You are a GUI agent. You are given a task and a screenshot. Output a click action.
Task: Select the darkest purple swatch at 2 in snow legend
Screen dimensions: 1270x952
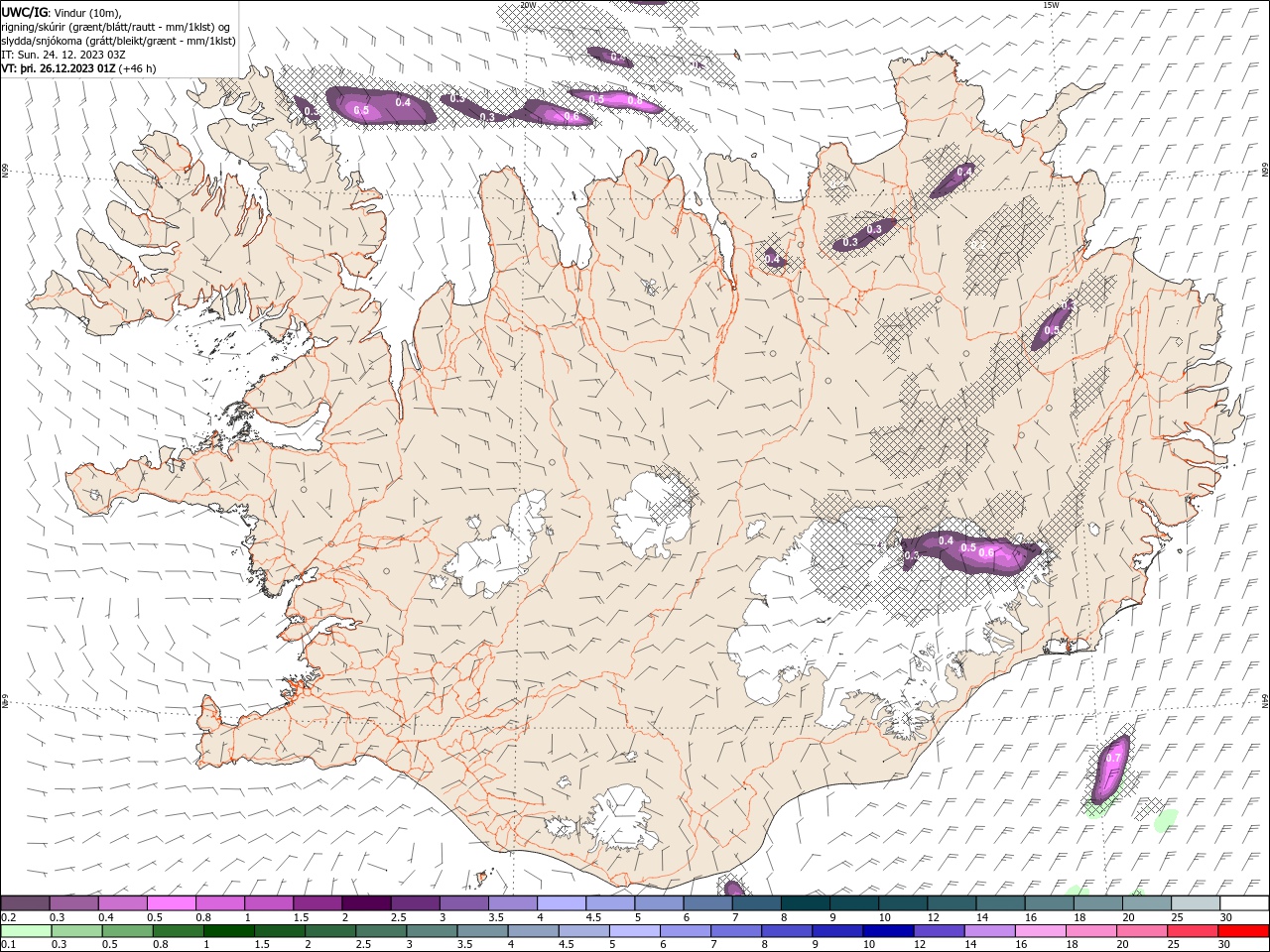pos(366,902)
